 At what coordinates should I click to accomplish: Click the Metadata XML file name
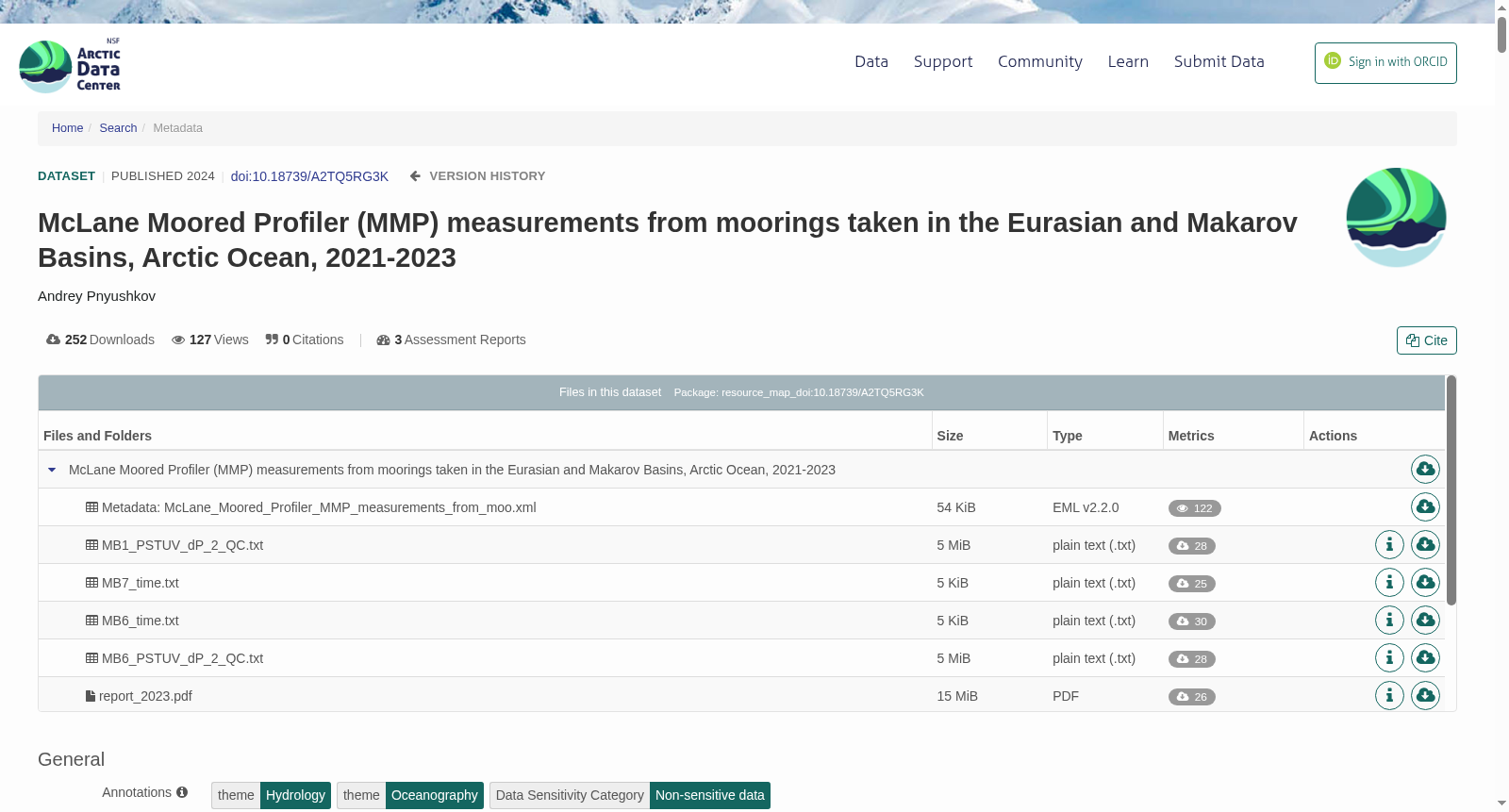319,507
